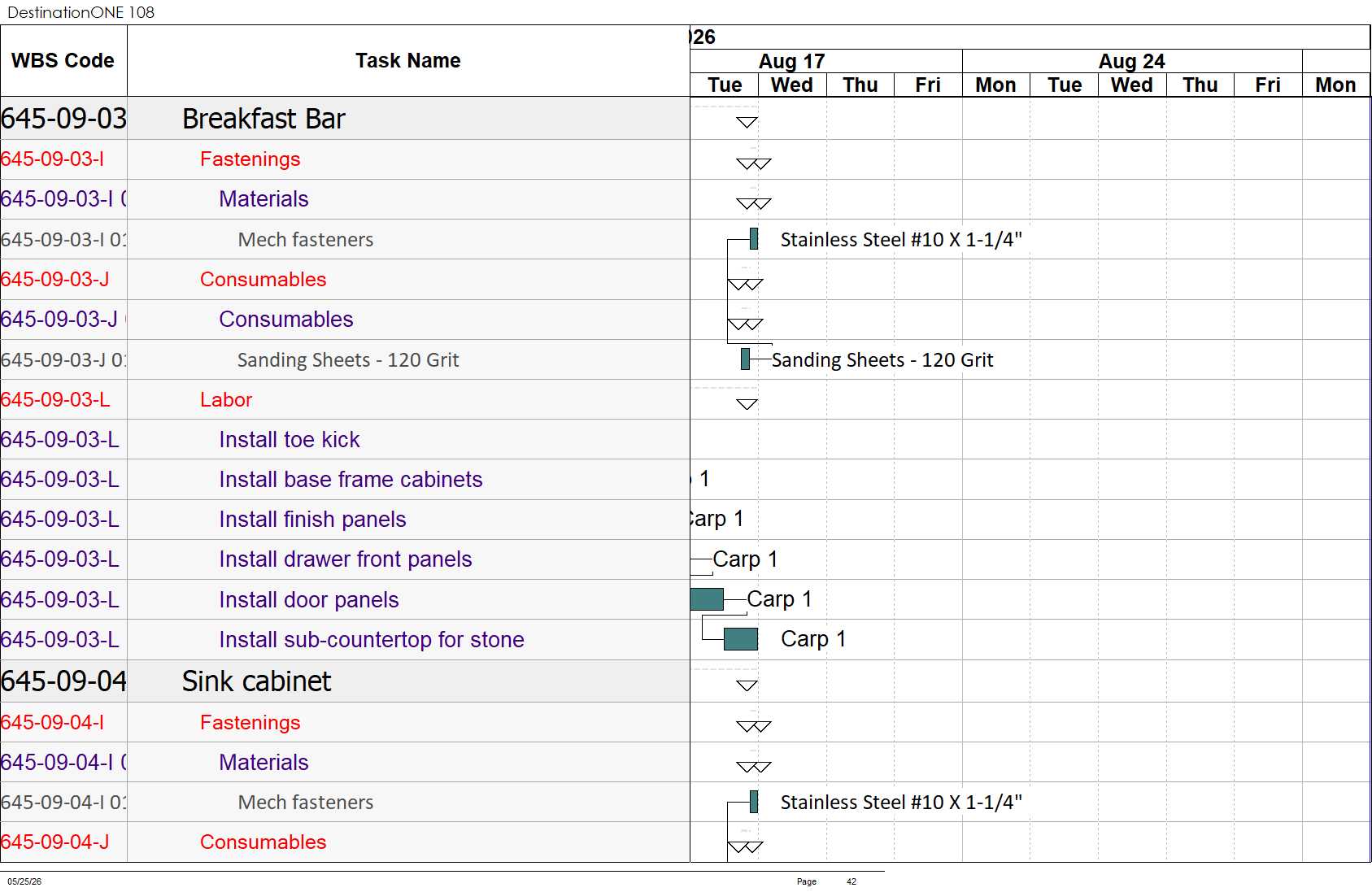Click the Carp 1 label for sub-countertop
The height and width of the screenshot is (892, 1372).
(813, 639)
